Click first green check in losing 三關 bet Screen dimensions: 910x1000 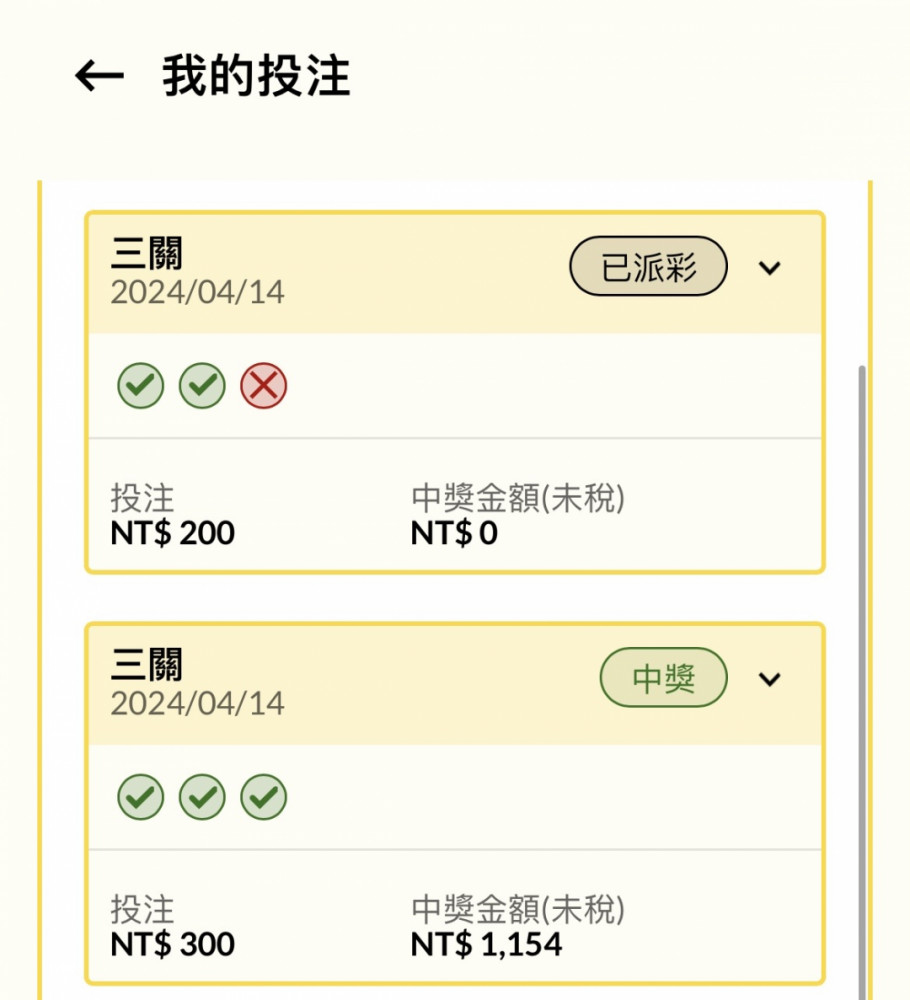click(x=140, y=386)
